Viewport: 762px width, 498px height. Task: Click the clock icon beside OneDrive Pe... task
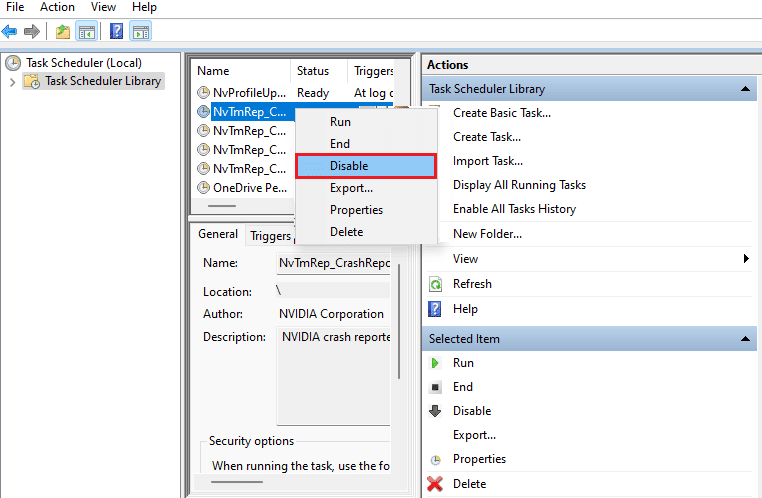tap(203, 188)
